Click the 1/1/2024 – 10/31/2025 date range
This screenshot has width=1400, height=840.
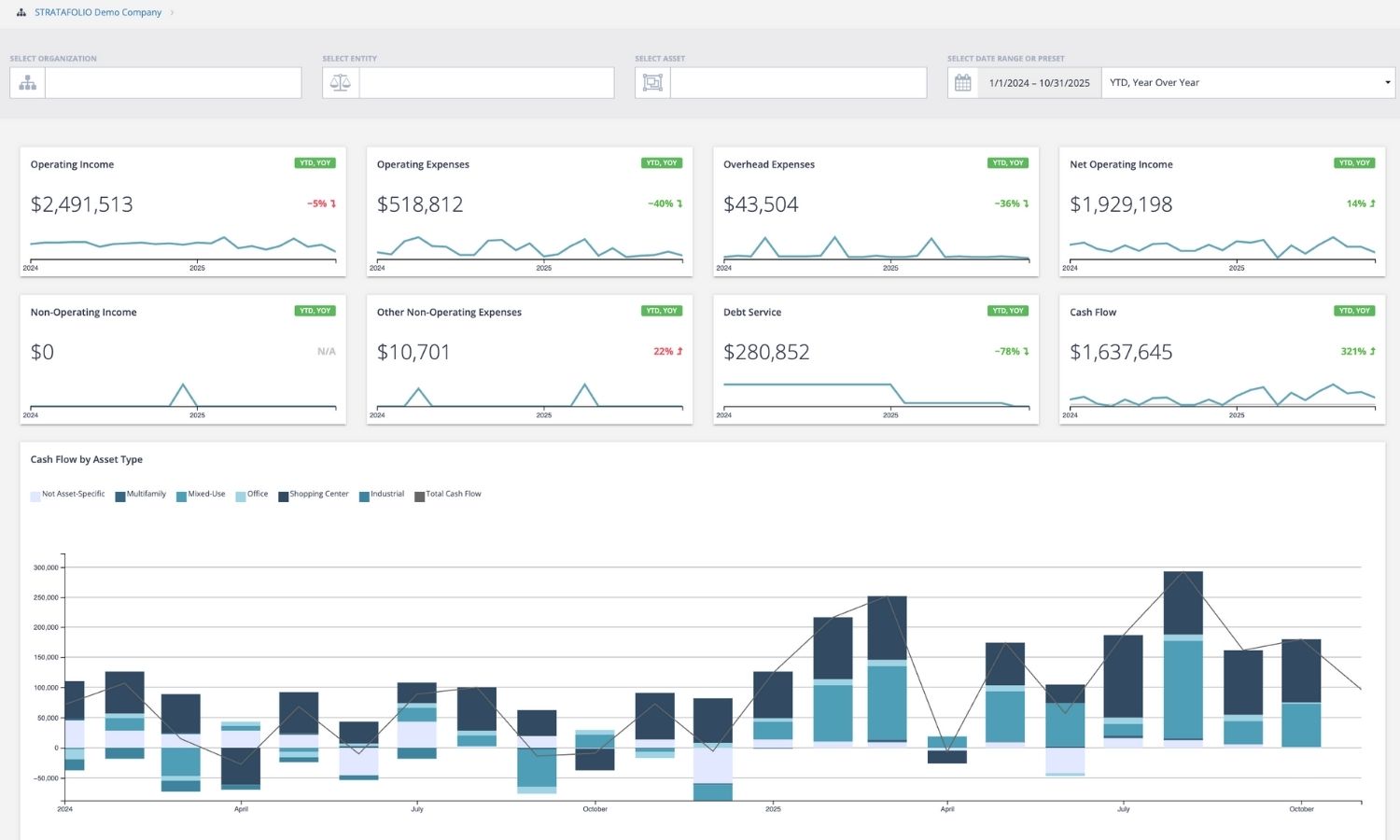click(1039, 83)
